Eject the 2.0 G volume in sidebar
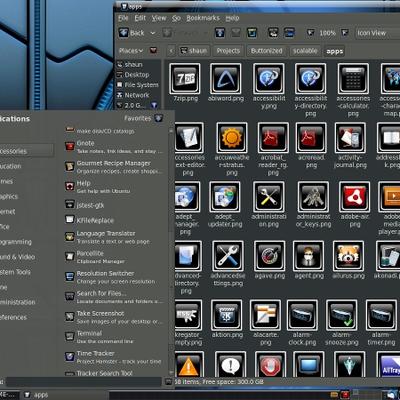The width and height of the screenshot is (400, 400). tap(154, 105)
